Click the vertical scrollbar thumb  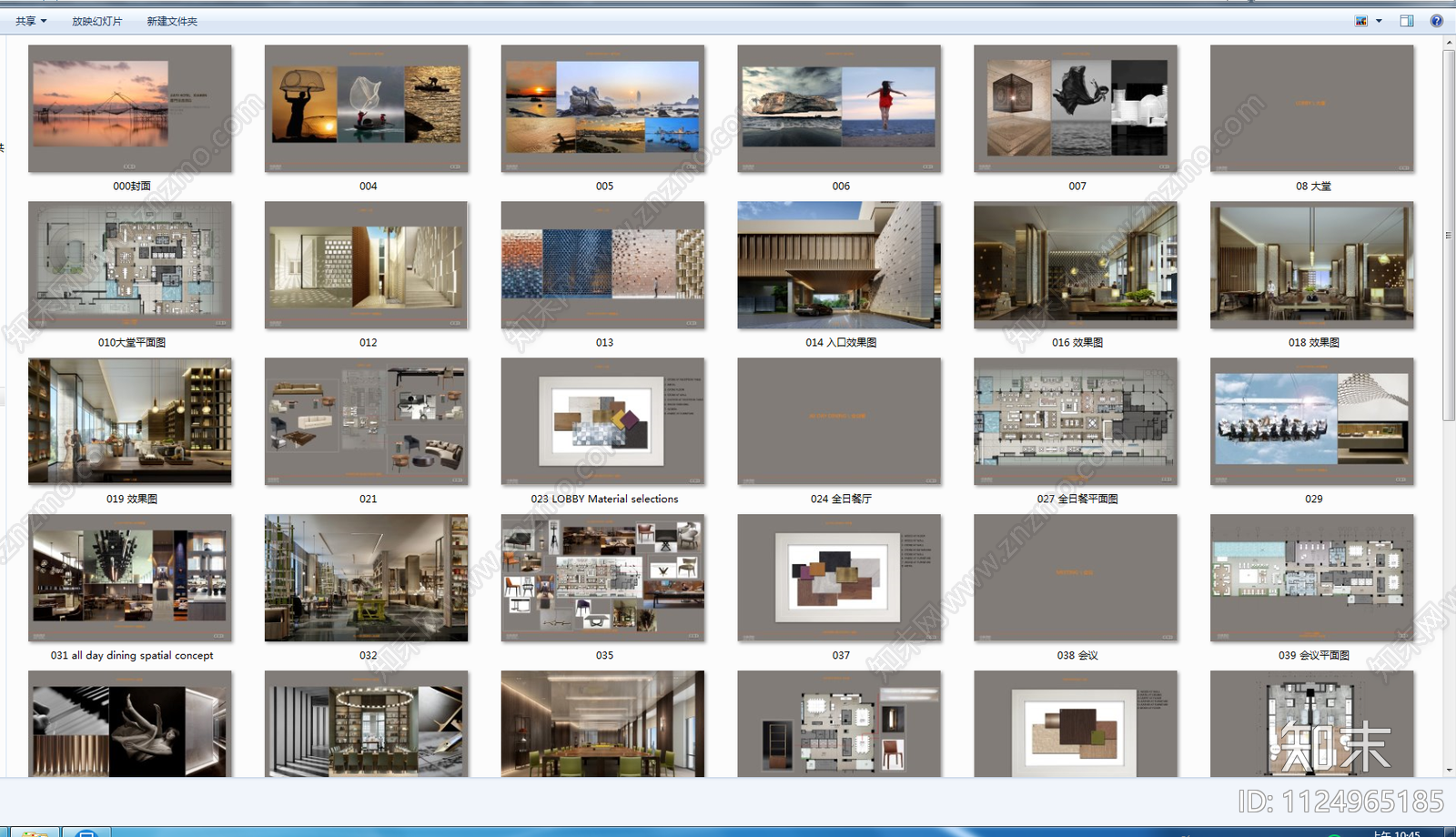tap(1449, 236)
